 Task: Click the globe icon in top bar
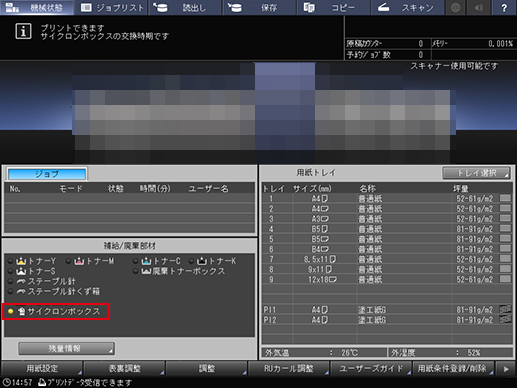click(x=455, y=7)
